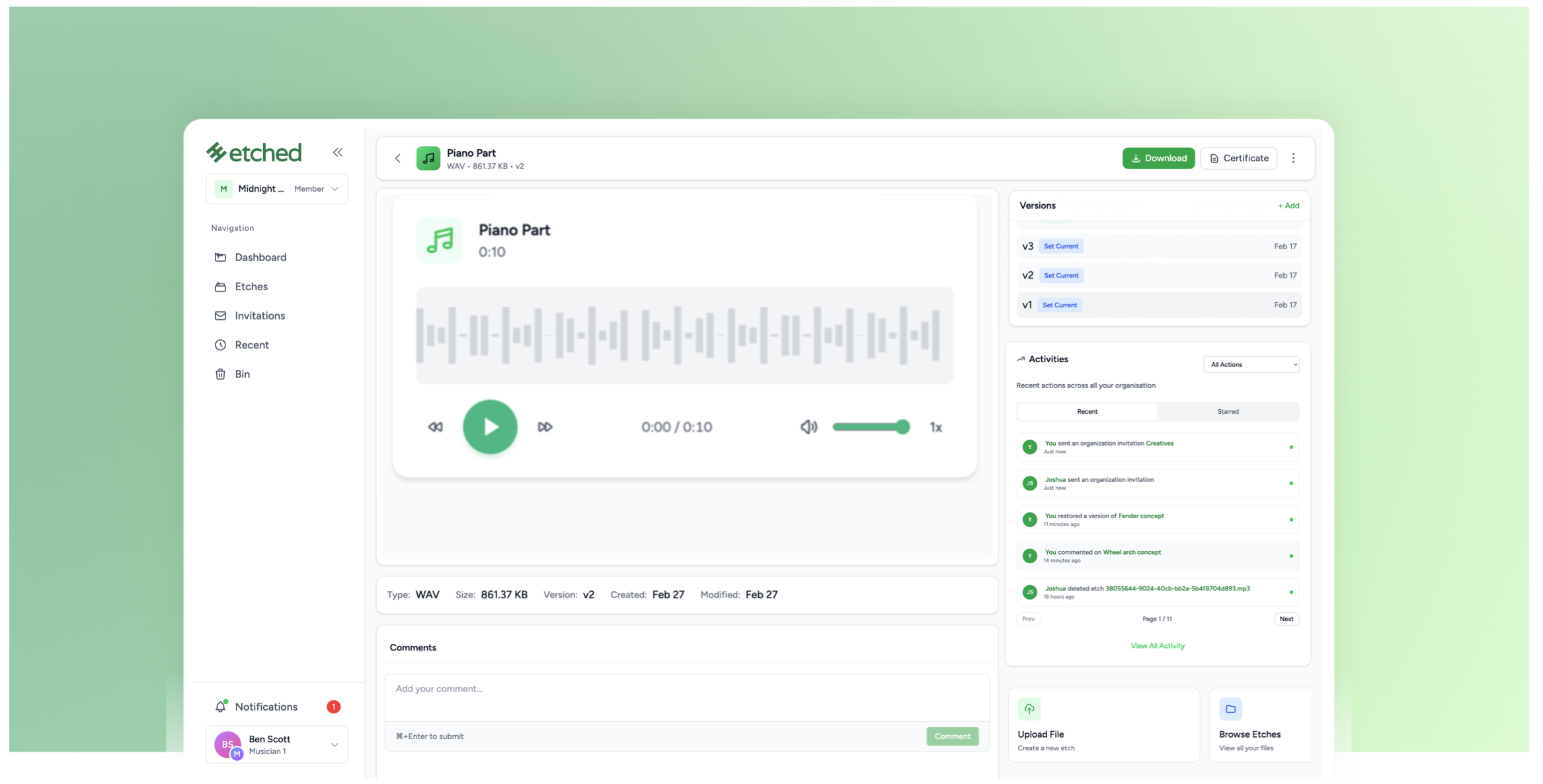The width and height of the screenshot is (1543, 784).
Task: Change playback speed 1x toggle
Action: click(x=935, y=427)
